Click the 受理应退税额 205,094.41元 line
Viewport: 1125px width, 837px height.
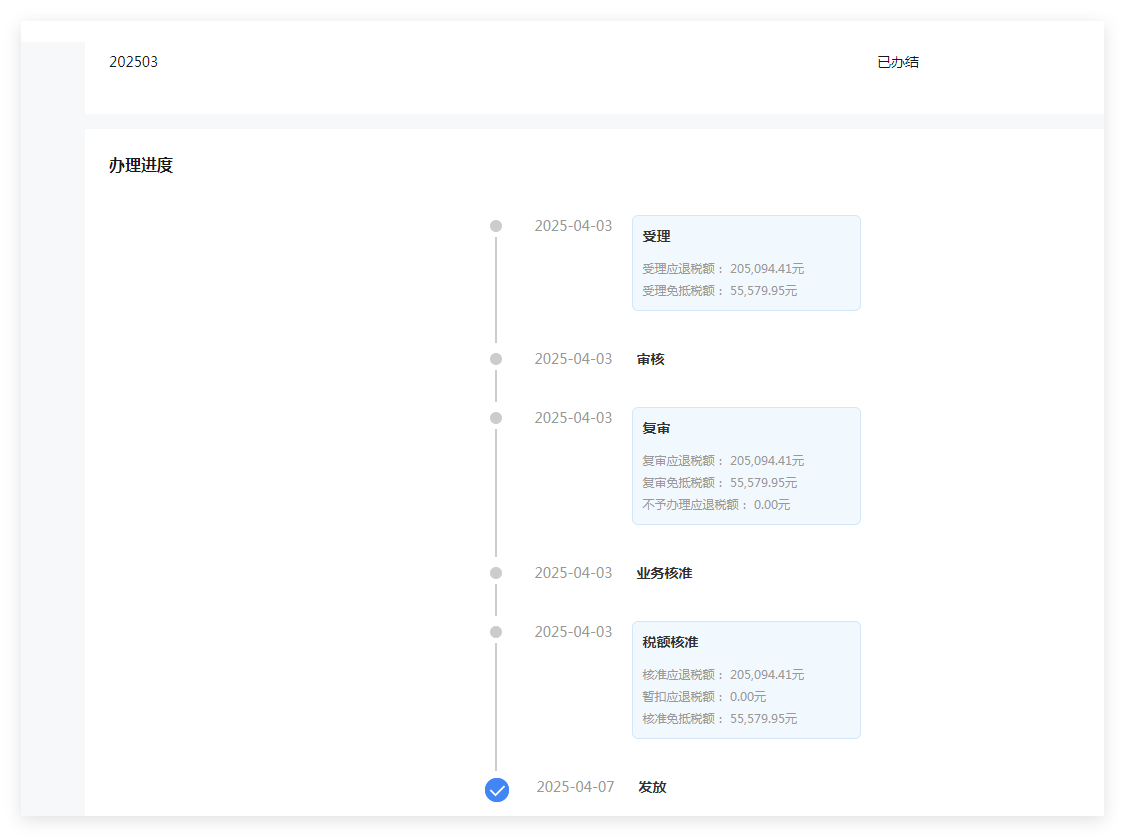pos(723,269)
